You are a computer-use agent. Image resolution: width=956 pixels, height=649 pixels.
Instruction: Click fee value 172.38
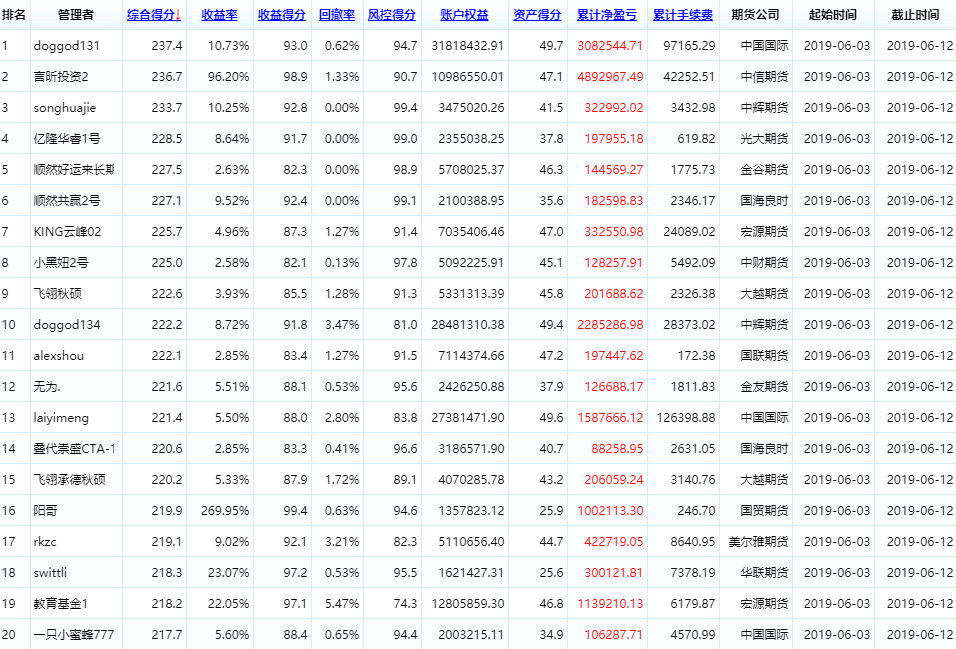pyautogui.click(x=696, y=356)
